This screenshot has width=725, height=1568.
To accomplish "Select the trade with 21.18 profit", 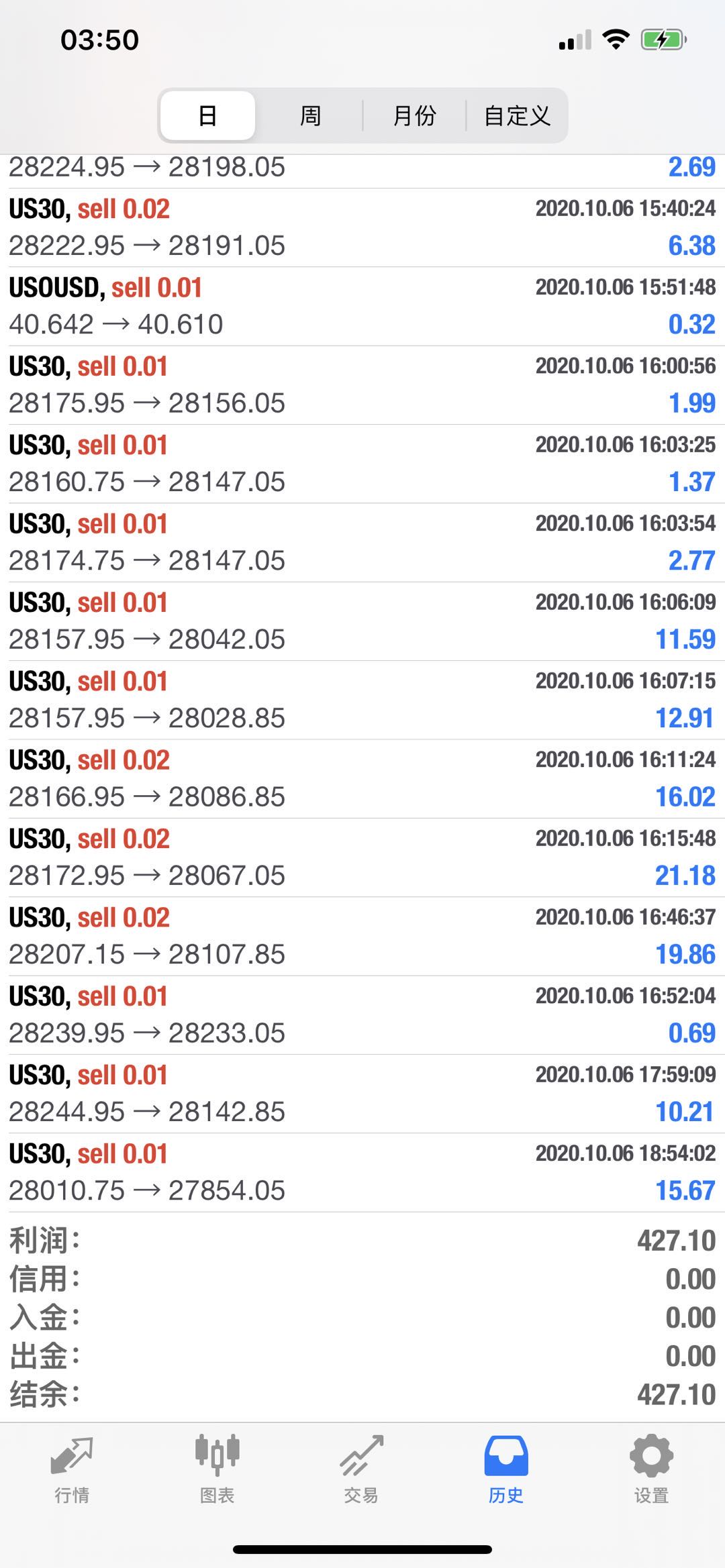I will (x=362, y=857).
